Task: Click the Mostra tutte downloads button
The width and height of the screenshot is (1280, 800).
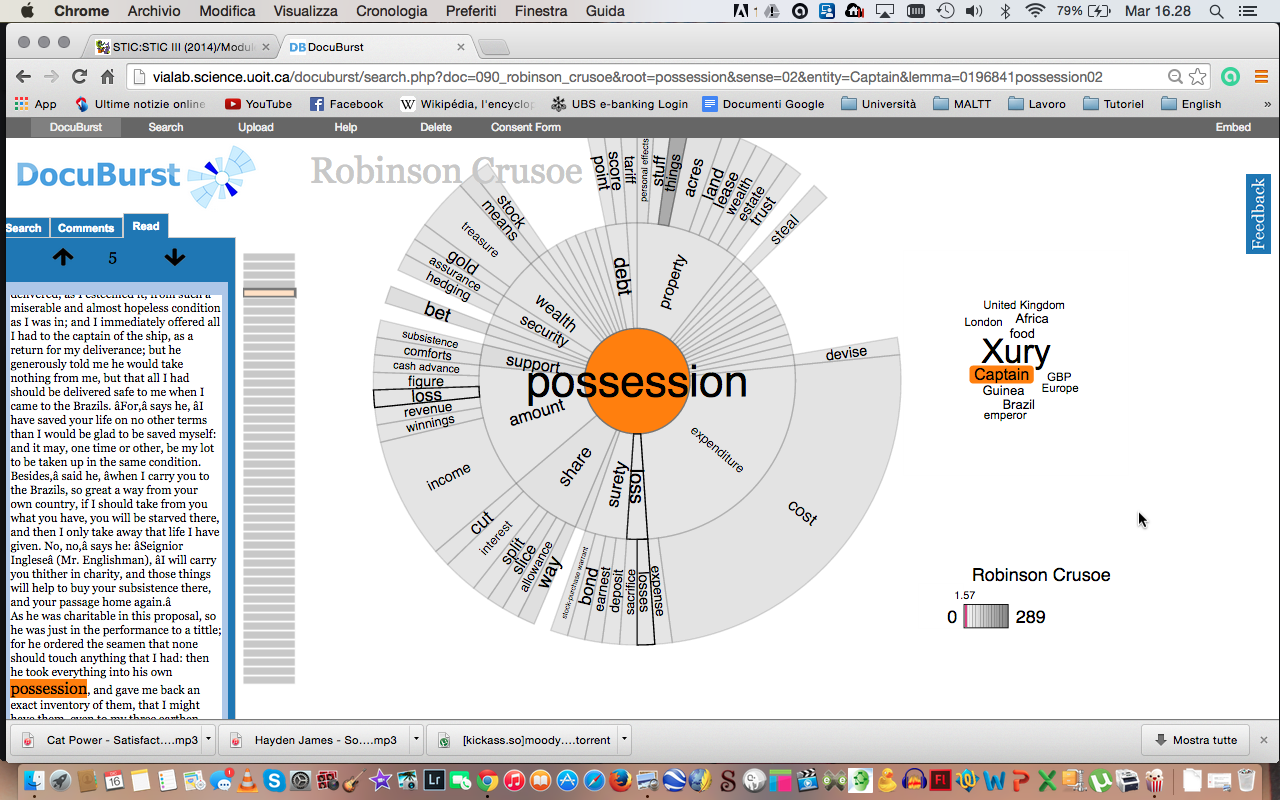Action: pos(1195,740)
